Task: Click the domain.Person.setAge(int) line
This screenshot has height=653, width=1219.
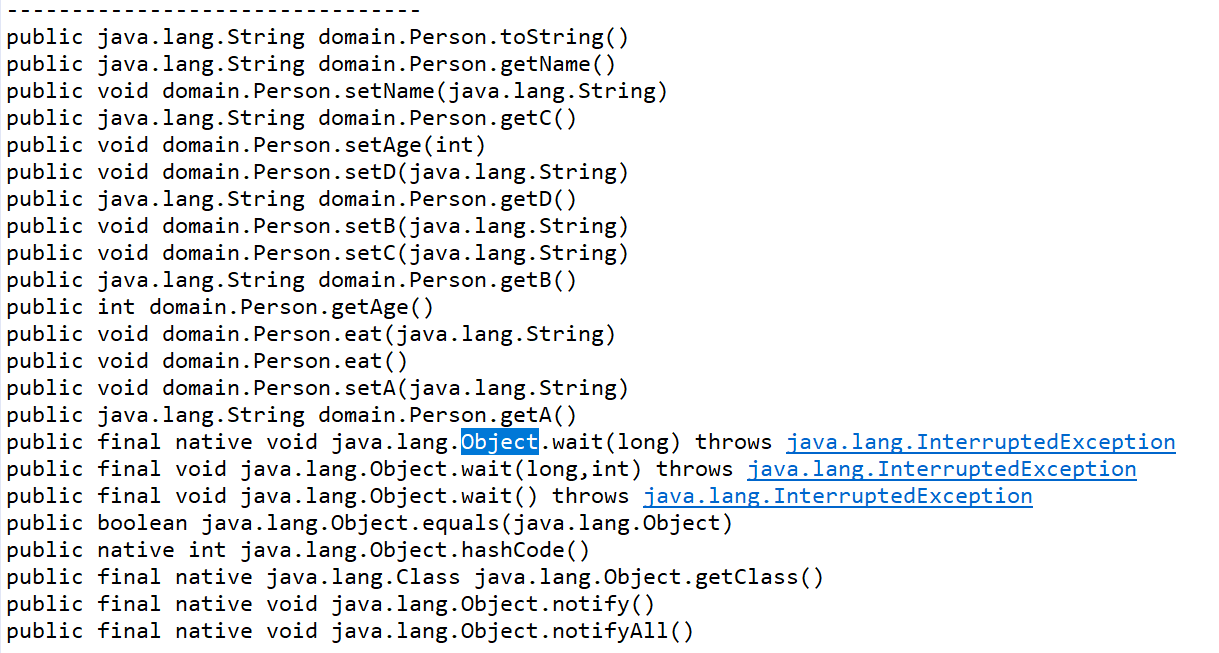Action: tap(246, 146)
